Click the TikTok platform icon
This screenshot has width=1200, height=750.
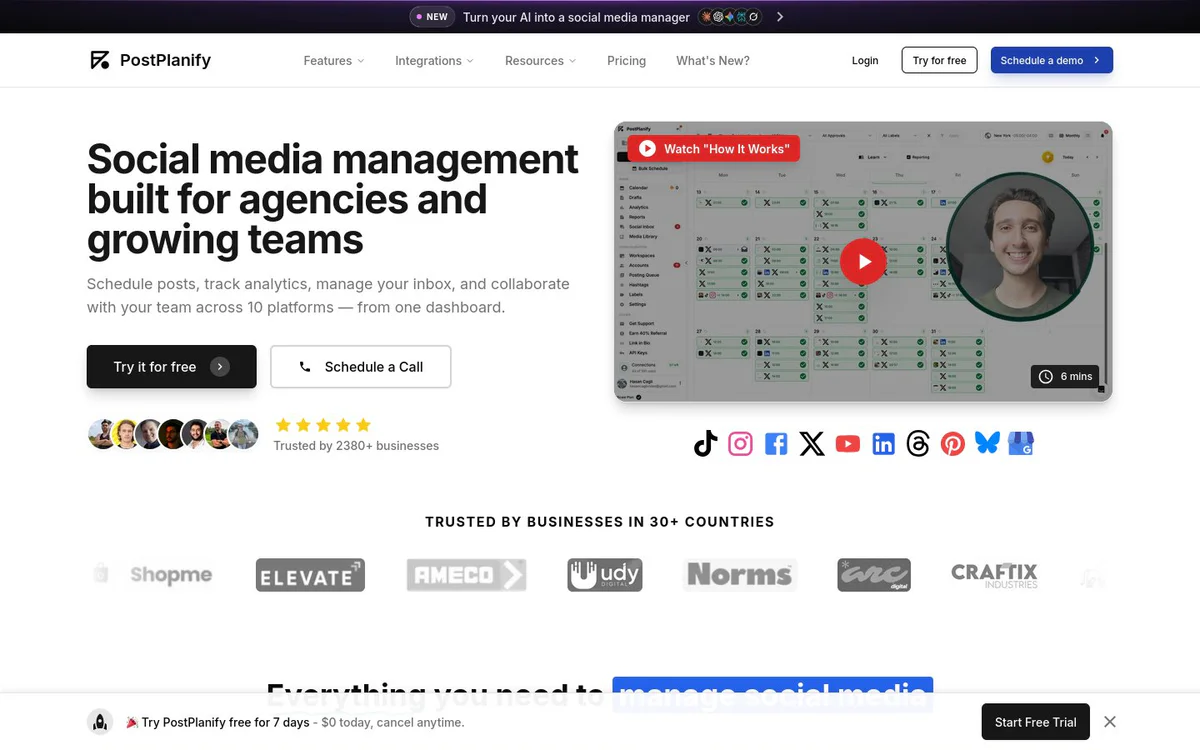point(706,443)
